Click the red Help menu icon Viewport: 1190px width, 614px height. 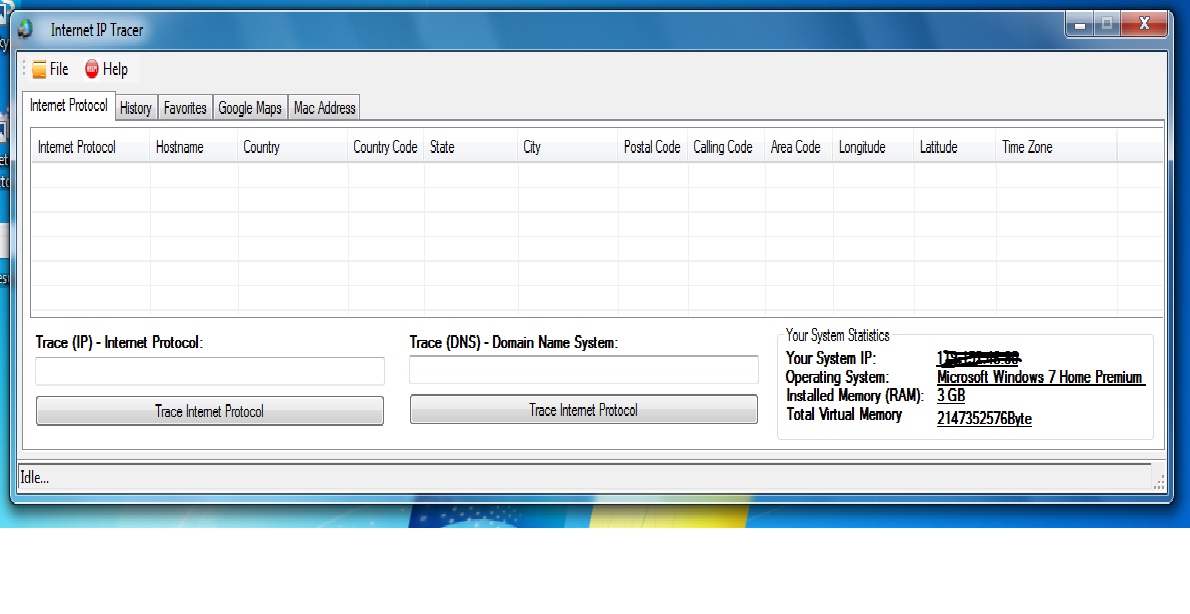[91, 69]
